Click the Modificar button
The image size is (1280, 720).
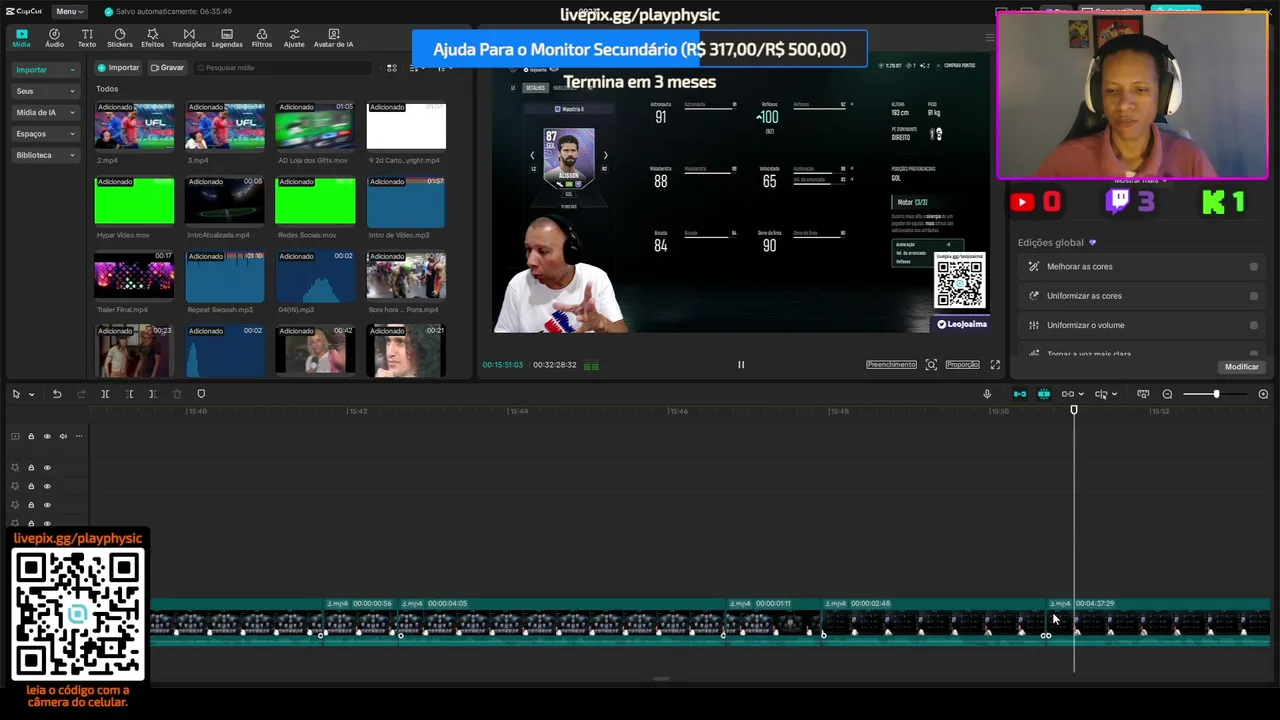[x=1242, y=367]
